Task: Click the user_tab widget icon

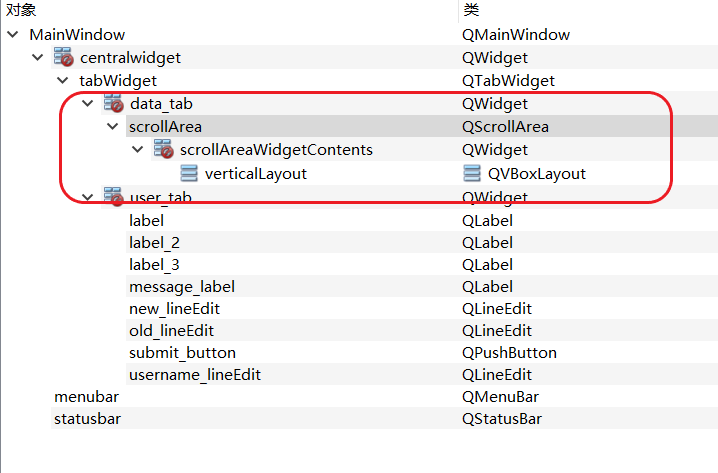Action: 113,197
